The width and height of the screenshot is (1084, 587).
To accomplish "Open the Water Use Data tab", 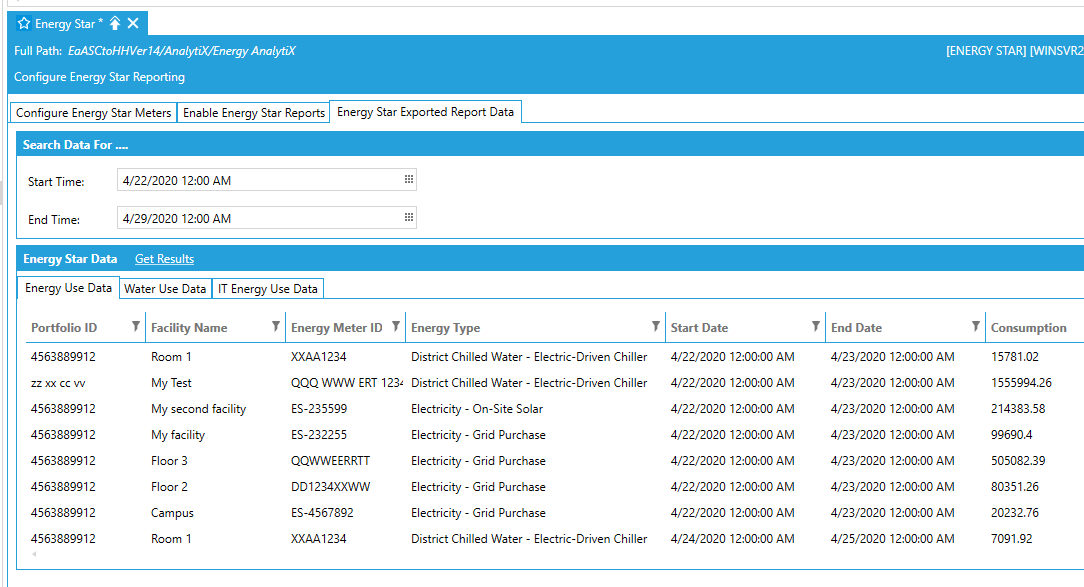I will 165,289.
